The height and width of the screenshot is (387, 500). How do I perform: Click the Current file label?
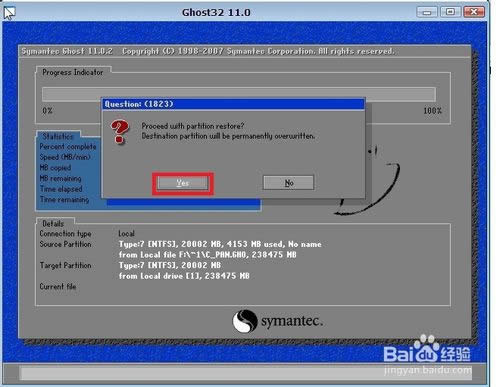[x=58, y=286]
